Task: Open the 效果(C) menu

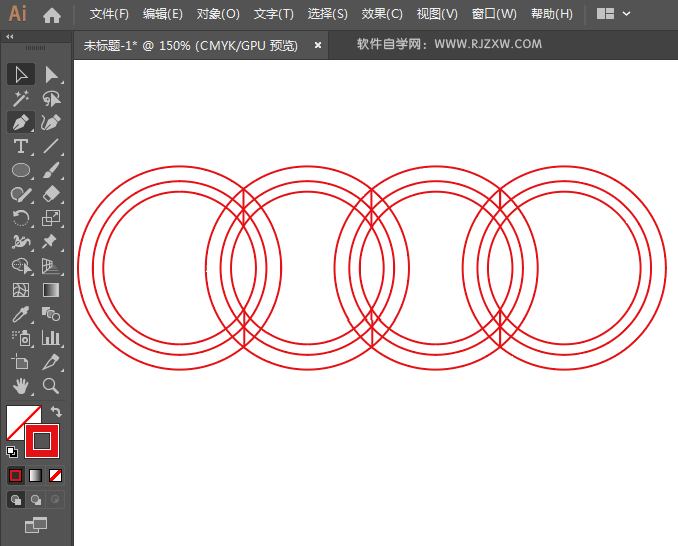Action: [382, 14]
